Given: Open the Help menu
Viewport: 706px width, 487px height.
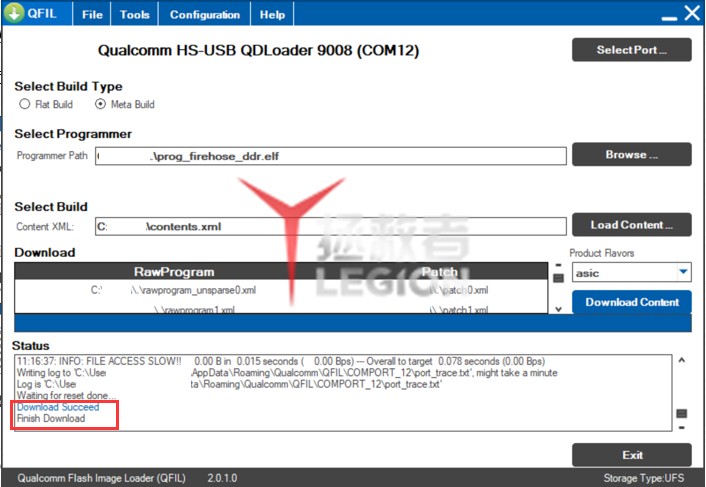Looking at the screenshot, I should pos(272,14).
